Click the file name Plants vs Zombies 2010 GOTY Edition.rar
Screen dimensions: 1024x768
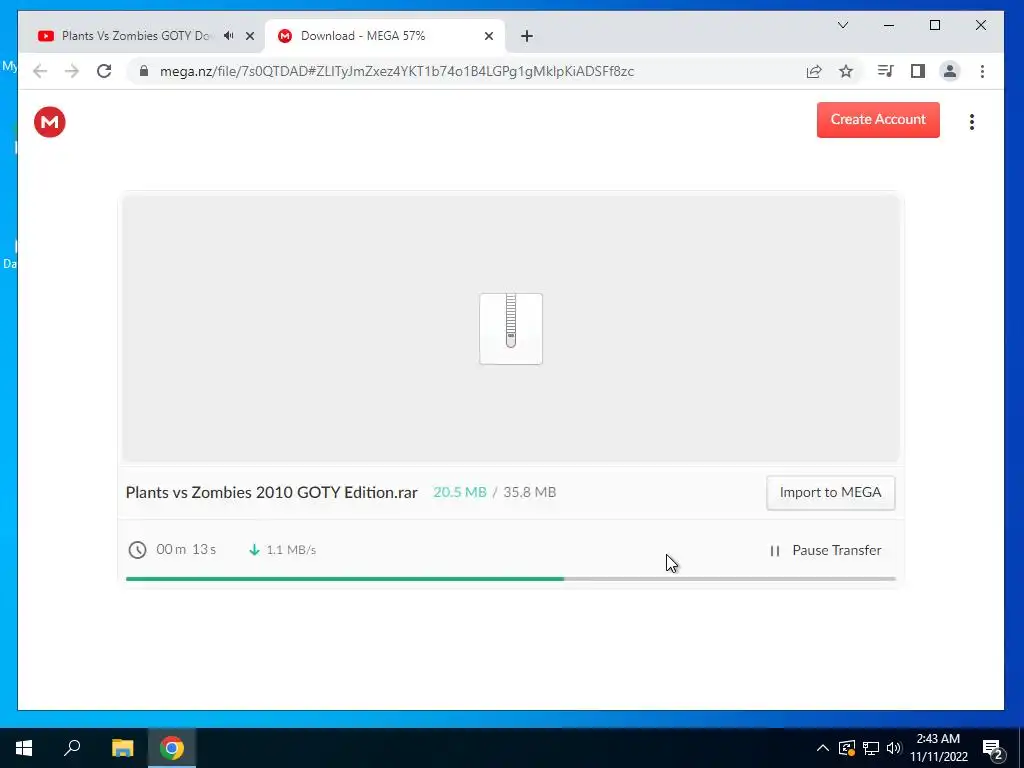click(272, 492)
